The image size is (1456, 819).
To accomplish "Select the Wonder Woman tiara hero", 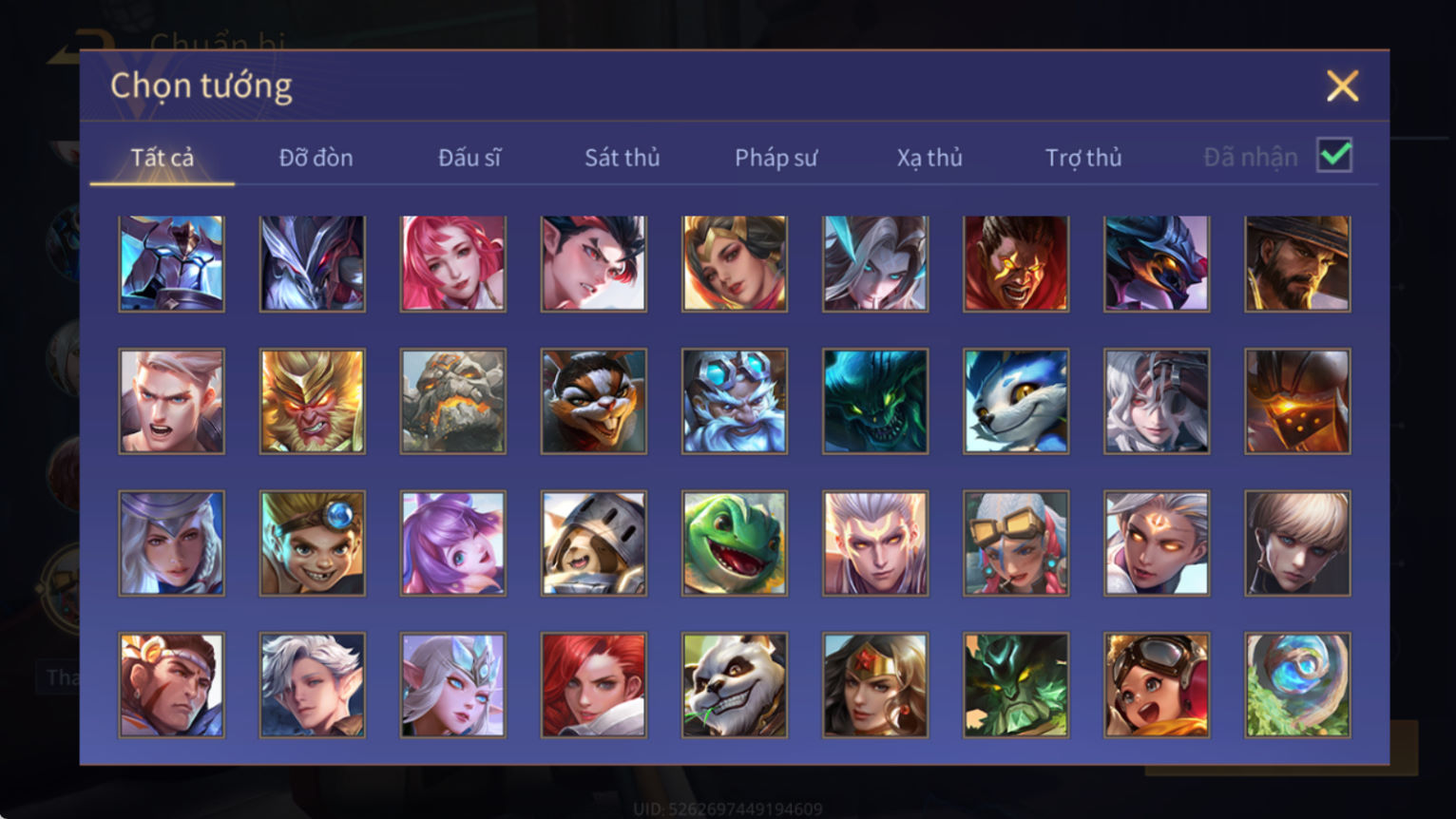I will point(874,685).
